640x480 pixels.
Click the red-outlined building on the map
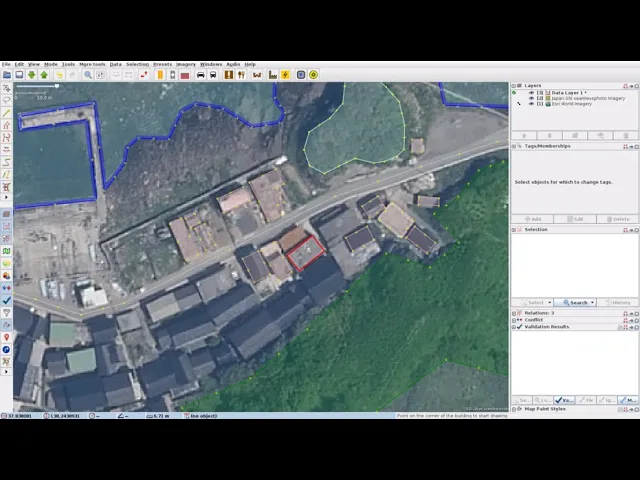[x=306, y=253]
